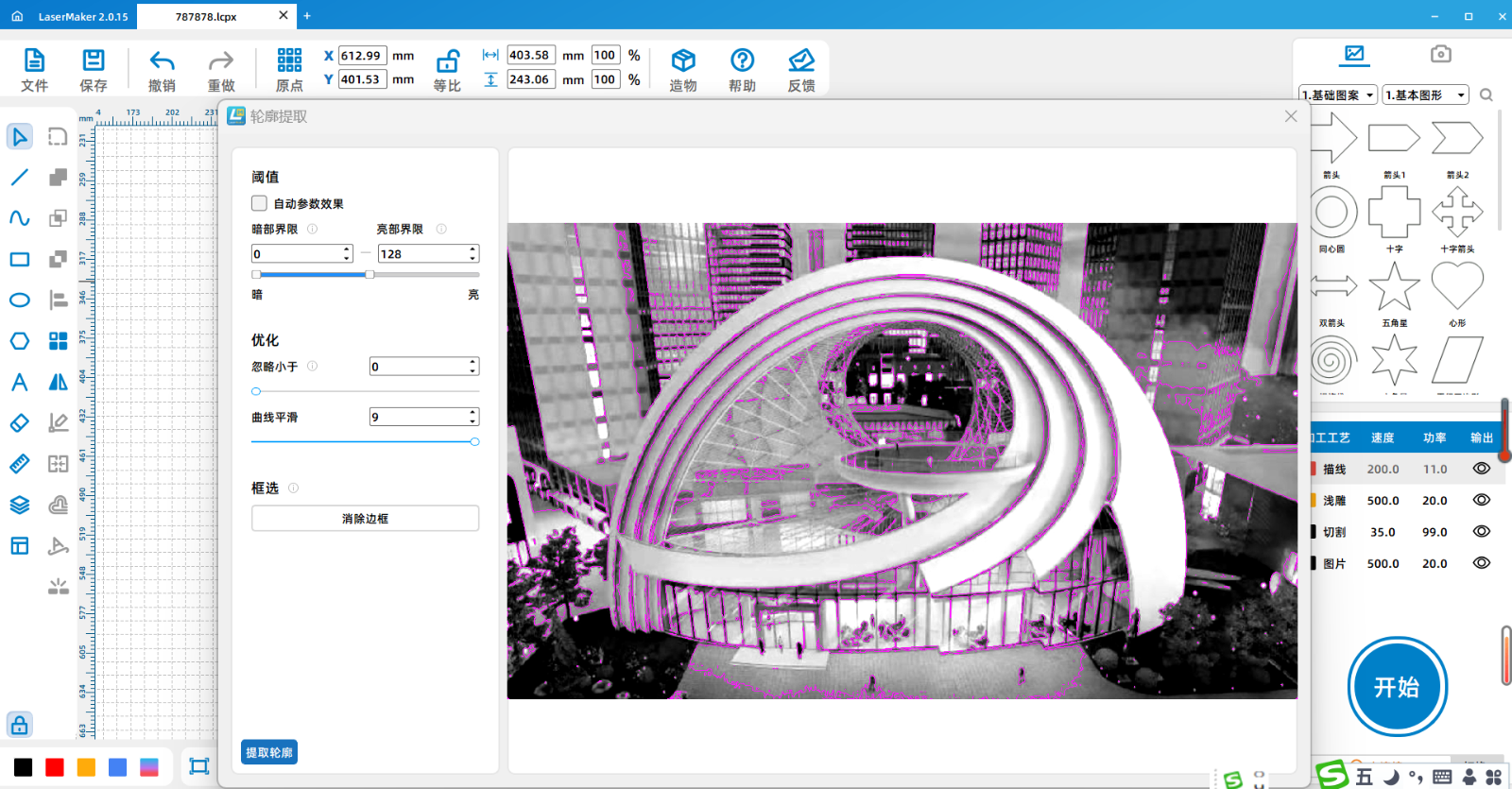
Task: Click the Origin (原点) grid icon
Action: pos(289,62)
